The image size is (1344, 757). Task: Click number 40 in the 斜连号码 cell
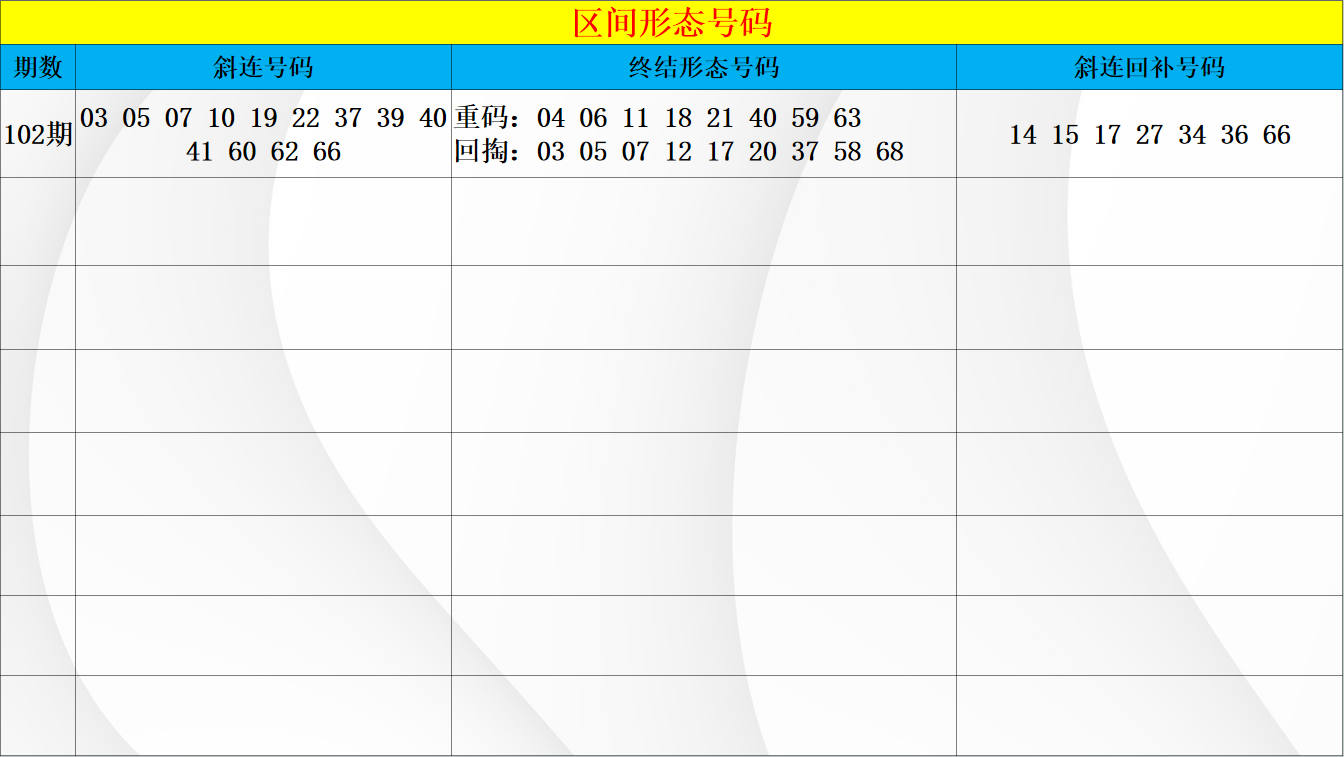coord(433,118)
